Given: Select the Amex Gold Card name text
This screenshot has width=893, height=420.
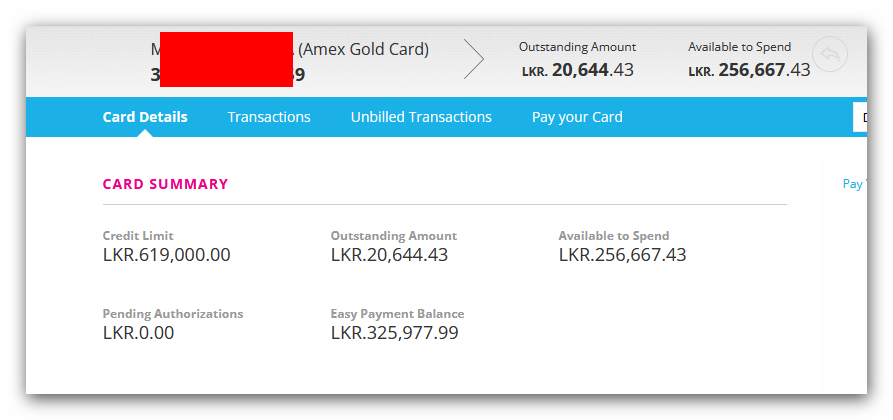Looking at the screenshot, I should [x=363, y=50].
